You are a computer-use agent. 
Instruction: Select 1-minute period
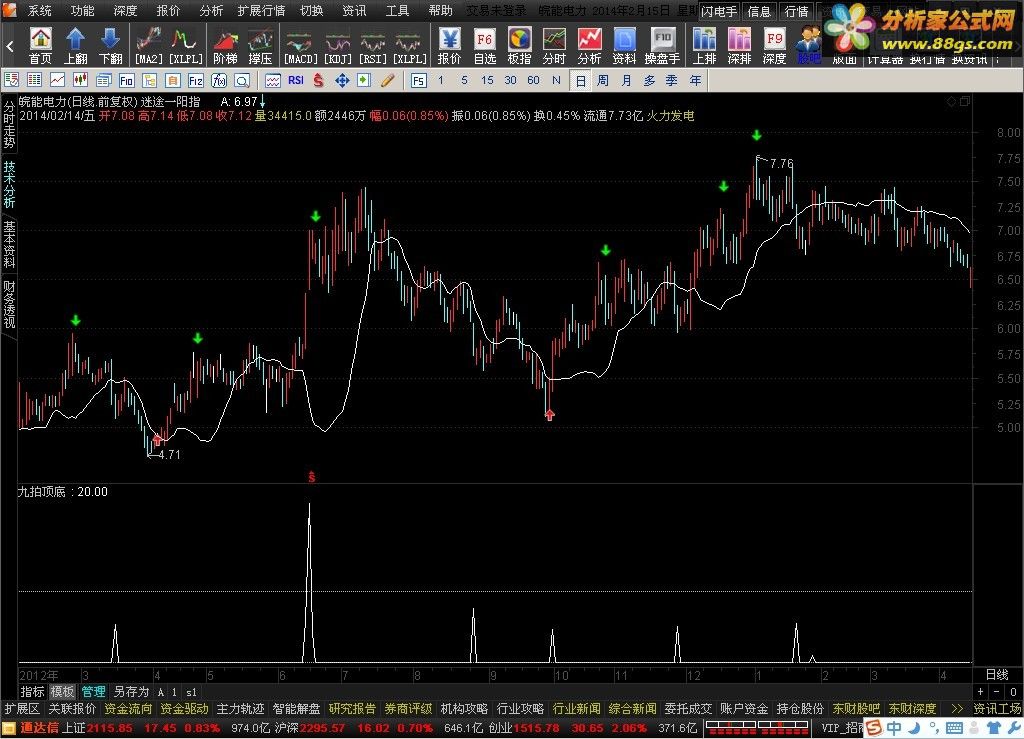tap(441, 80)
